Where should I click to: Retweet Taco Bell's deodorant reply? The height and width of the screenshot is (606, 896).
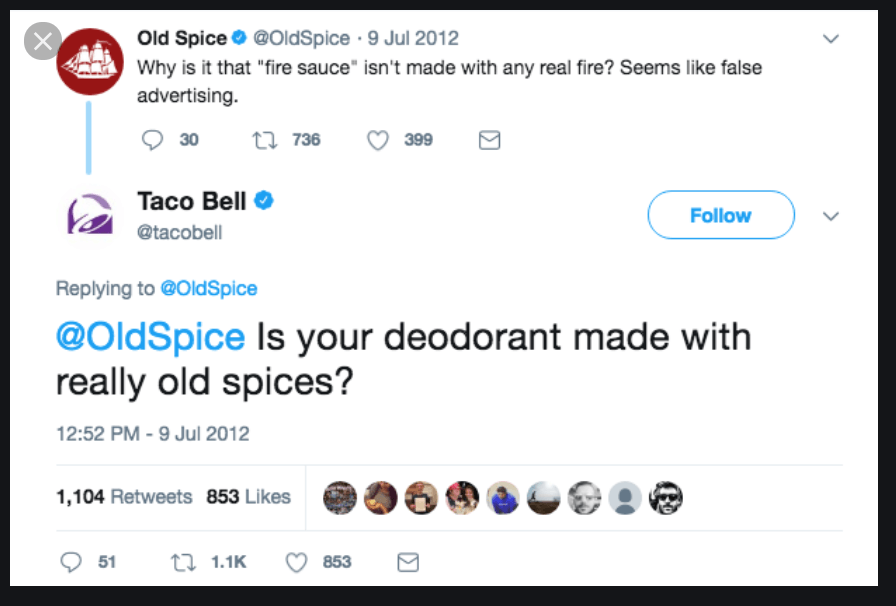click(x=183, y=562)
